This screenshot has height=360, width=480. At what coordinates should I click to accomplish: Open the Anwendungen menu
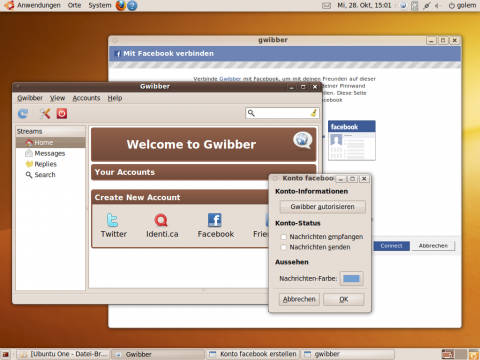point(39,5)
